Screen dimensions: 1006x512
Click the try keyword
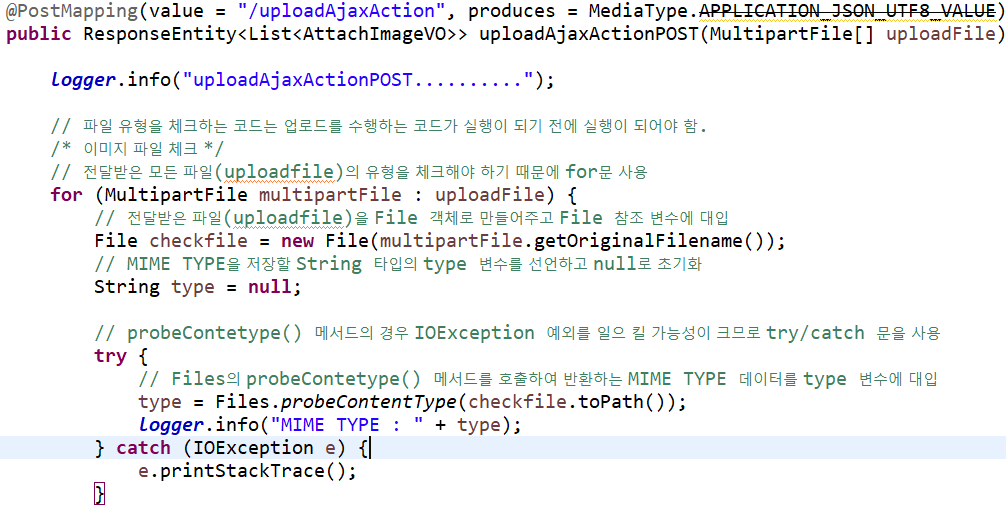110,356
